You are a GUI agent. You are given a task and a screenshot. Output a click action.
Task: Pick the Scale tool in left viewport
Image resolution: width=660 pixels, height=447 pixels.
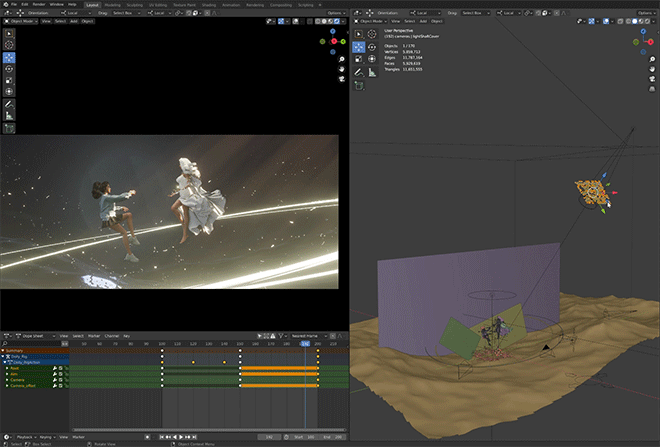(9, 80)
